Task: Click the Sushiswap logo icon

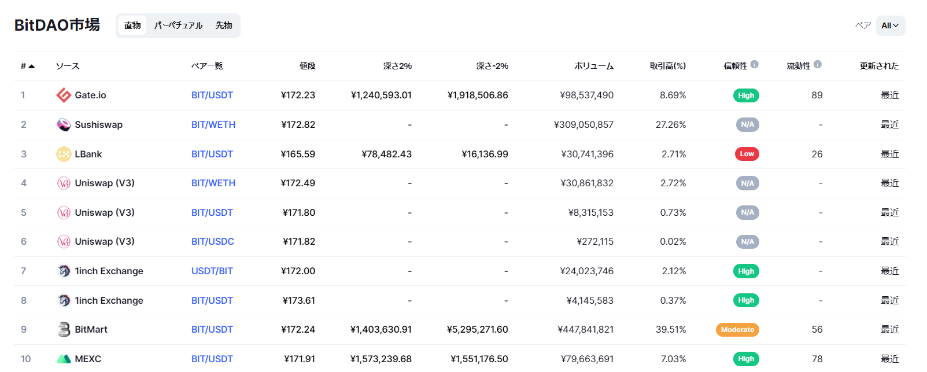Action: click(63, 125)
